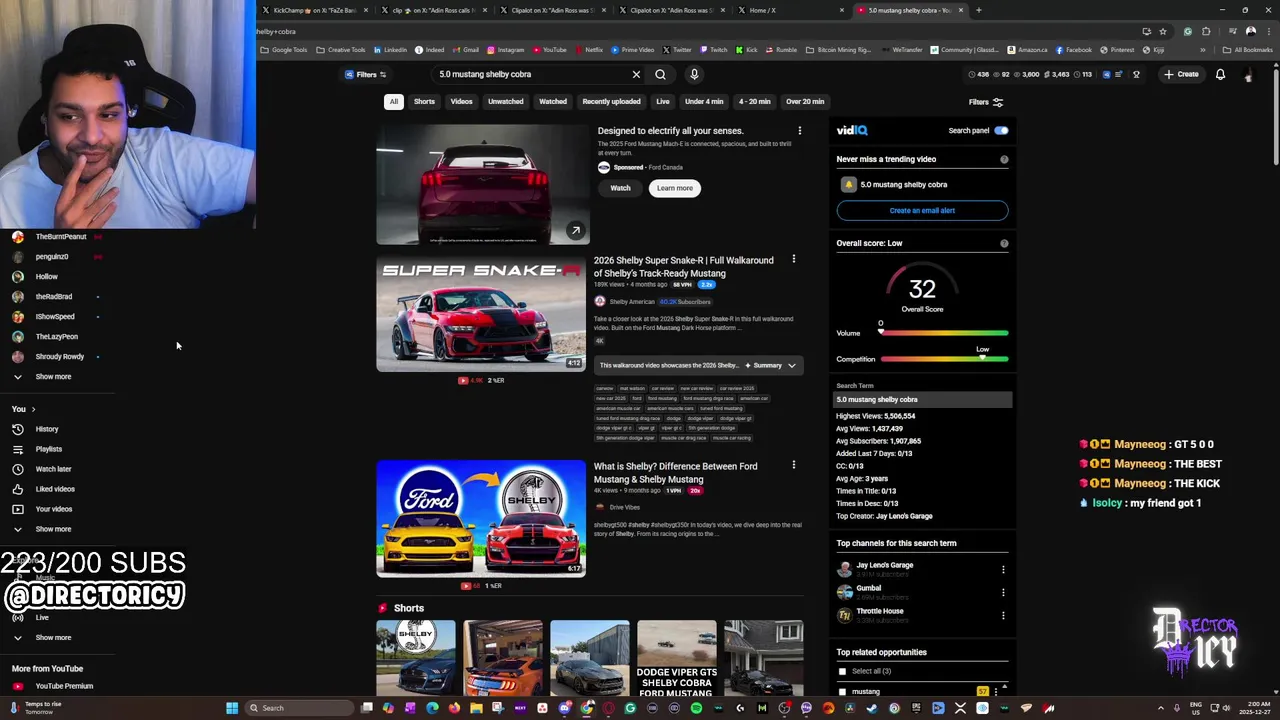Open options for 2026 Shelby Super Snake-R video
Screen dimensions: 1280x720
(x=794, y=260)
